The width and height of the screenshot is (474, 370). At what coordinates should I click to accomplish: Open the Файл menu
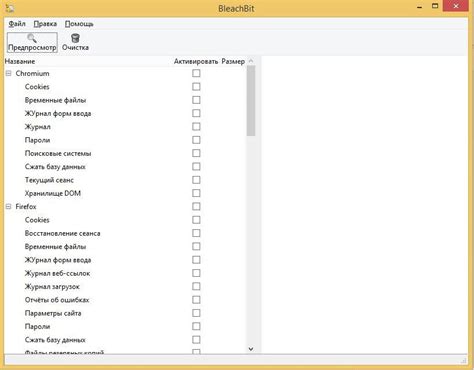[x=17, y=24]
